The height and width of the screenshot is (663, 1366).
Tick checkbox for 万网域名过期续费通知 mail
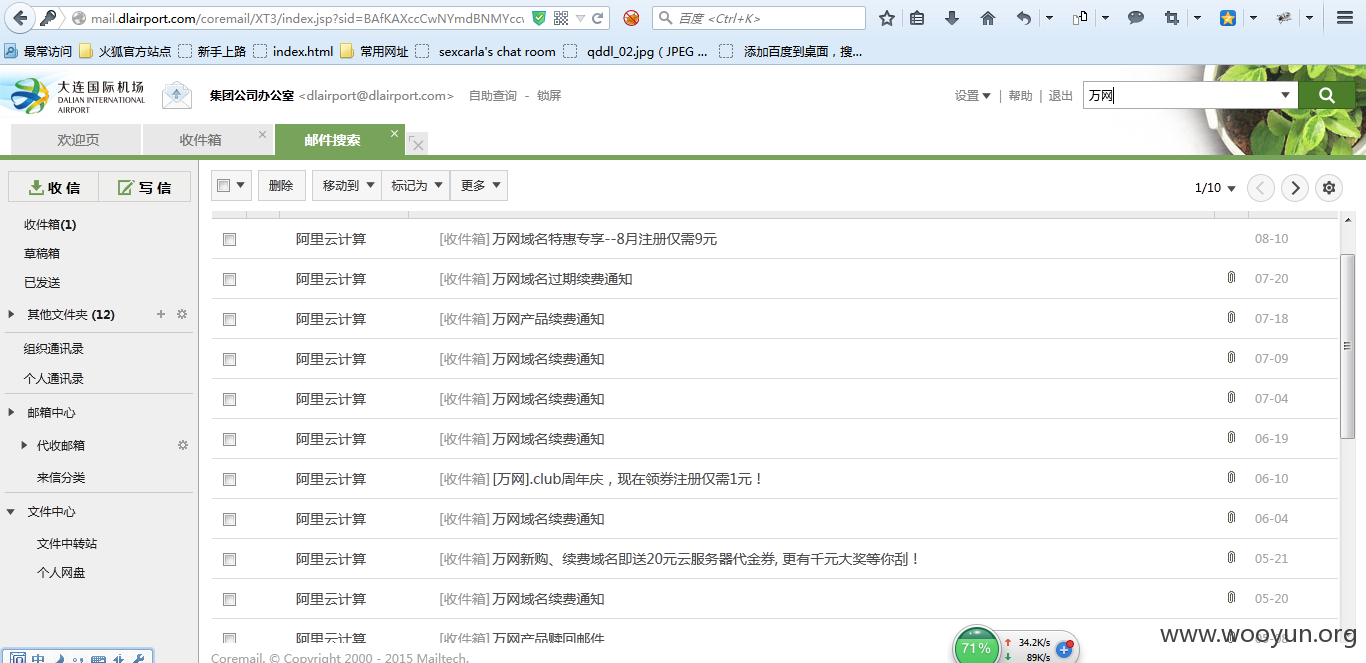tap(229, 279)
